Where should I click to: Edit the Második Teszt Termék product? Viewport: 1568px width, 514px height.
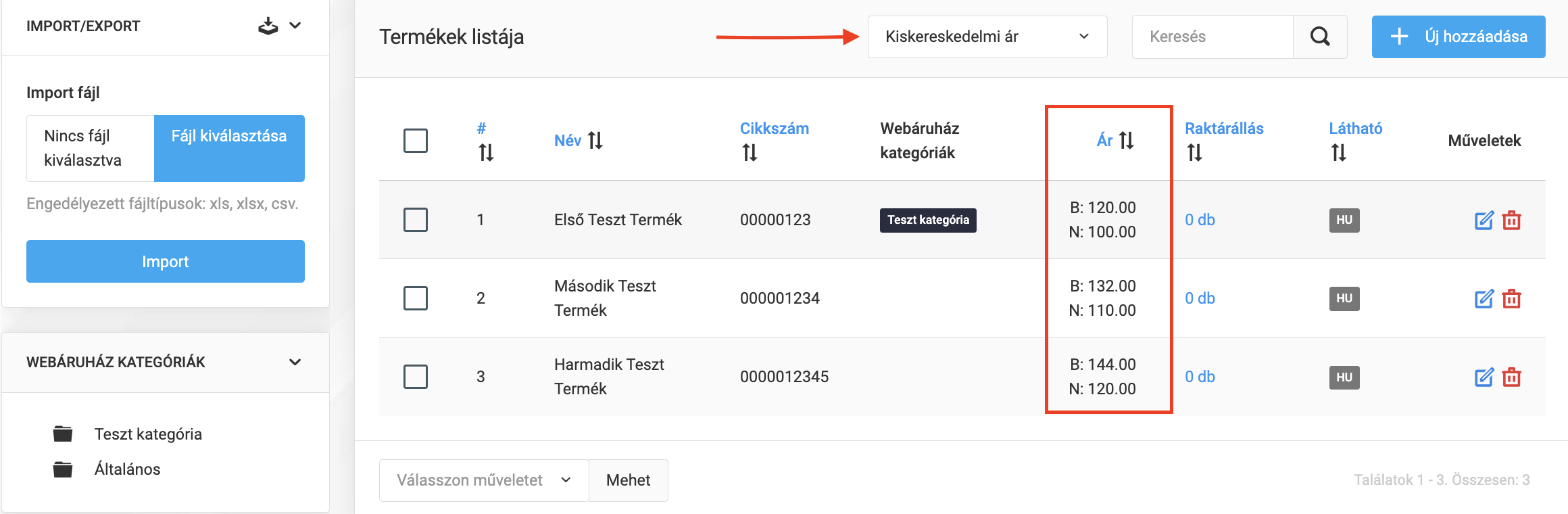pyautogui.click(x=1484, y=298)
